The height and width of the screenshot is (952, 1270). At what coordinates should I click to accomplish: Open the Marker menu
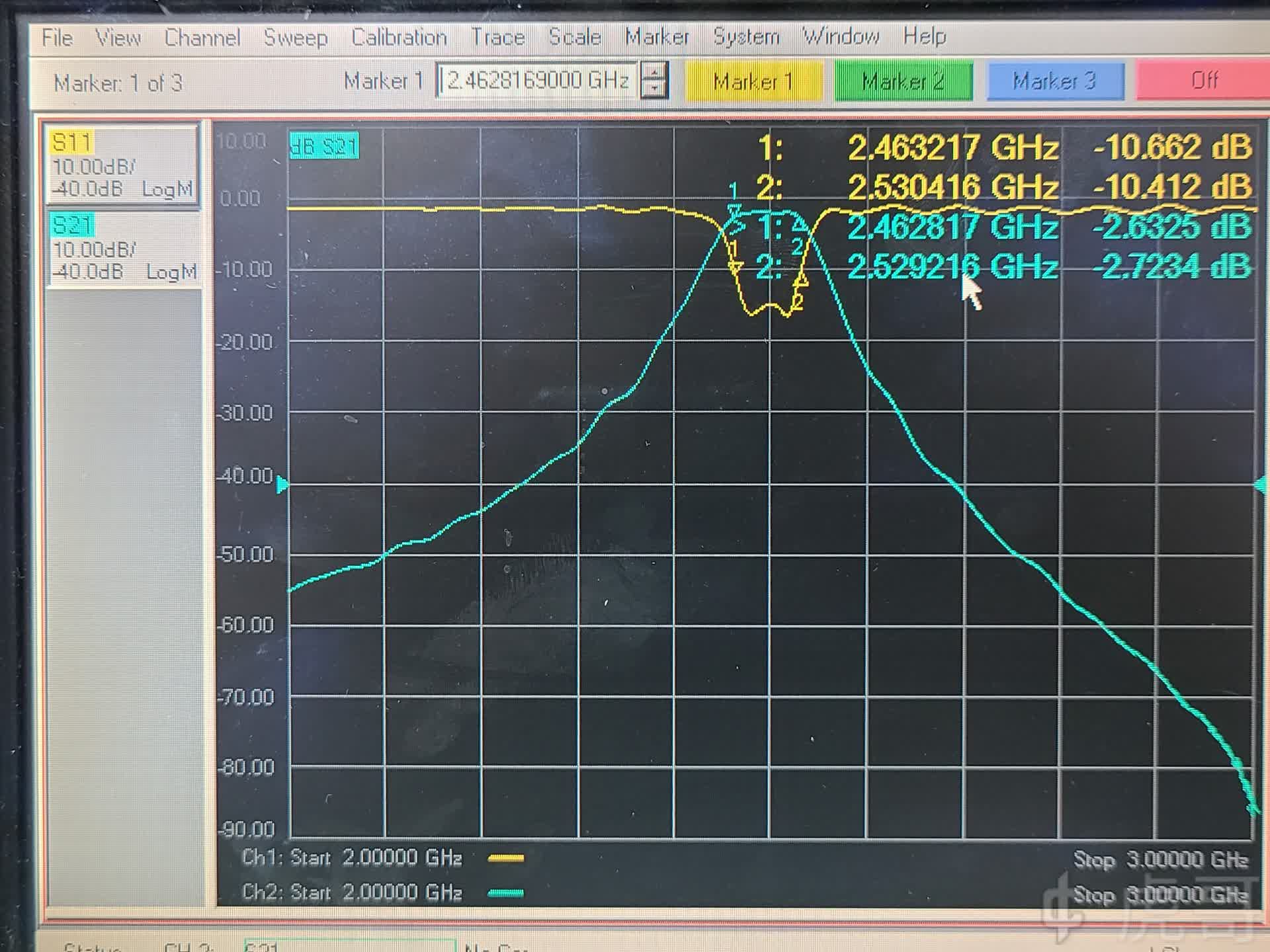[x=656, y=37]
